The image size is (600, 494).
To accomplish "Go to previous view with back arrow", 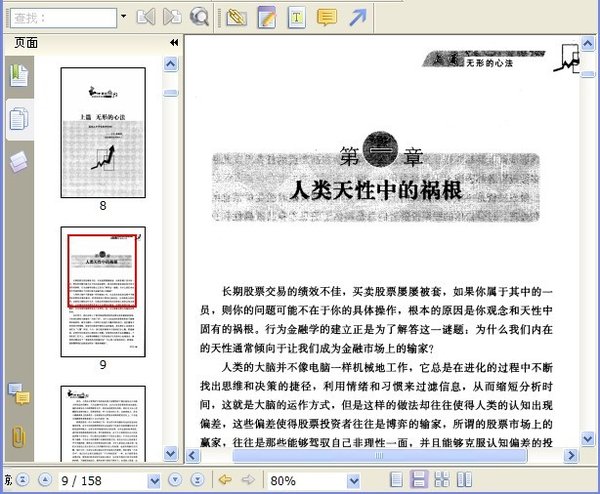I will (225, 480).
